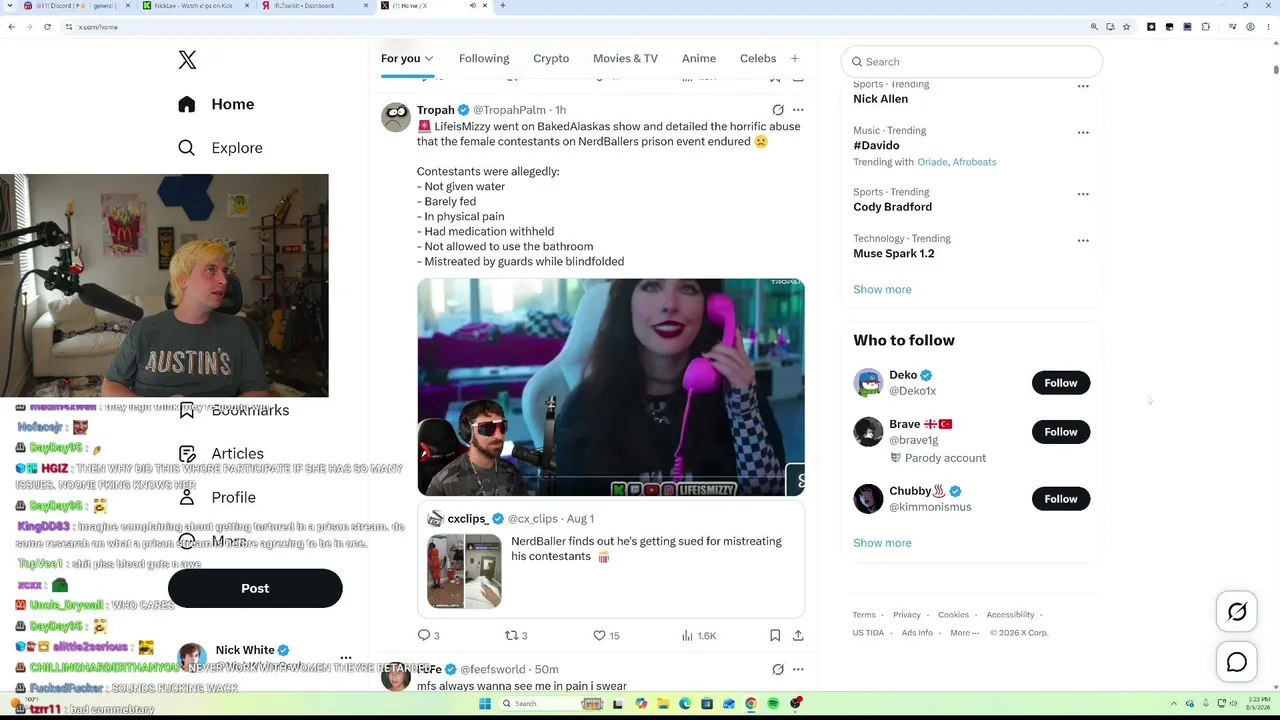View analytics showing 1.6K views

pyautogui.click(x=698, y=635)
